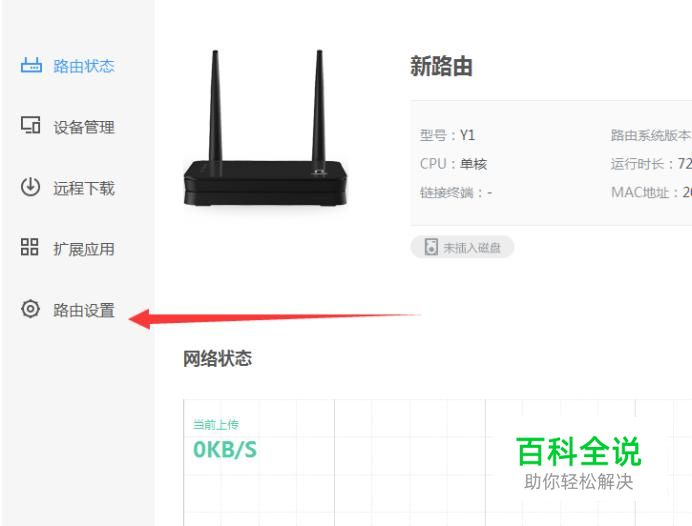Click the 运行时长 uptime field
This screenshot has width=692, height=526.
pyautogui.click(x=651, y=164)
